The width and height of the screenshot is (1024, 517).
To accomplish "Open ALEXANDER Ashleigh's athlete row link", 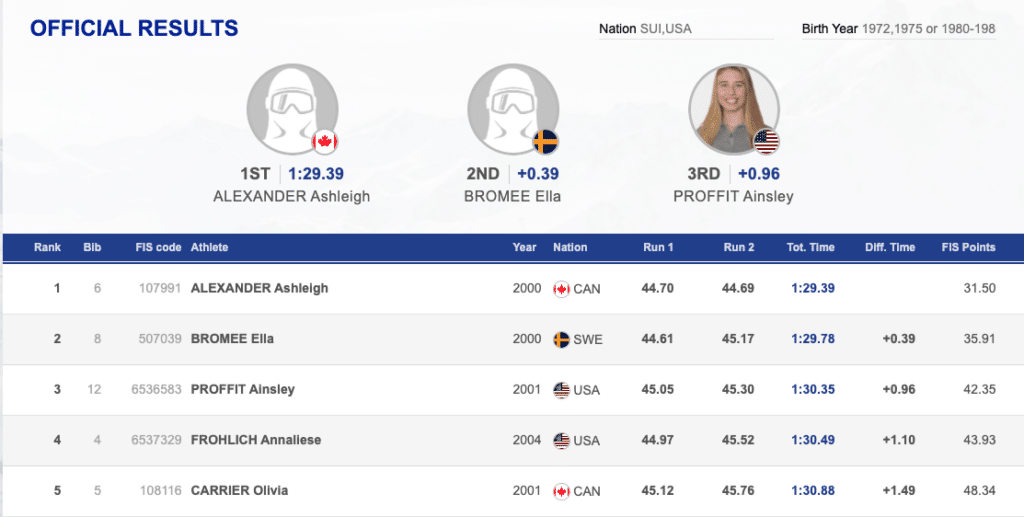I will click(x=259, y=288).
